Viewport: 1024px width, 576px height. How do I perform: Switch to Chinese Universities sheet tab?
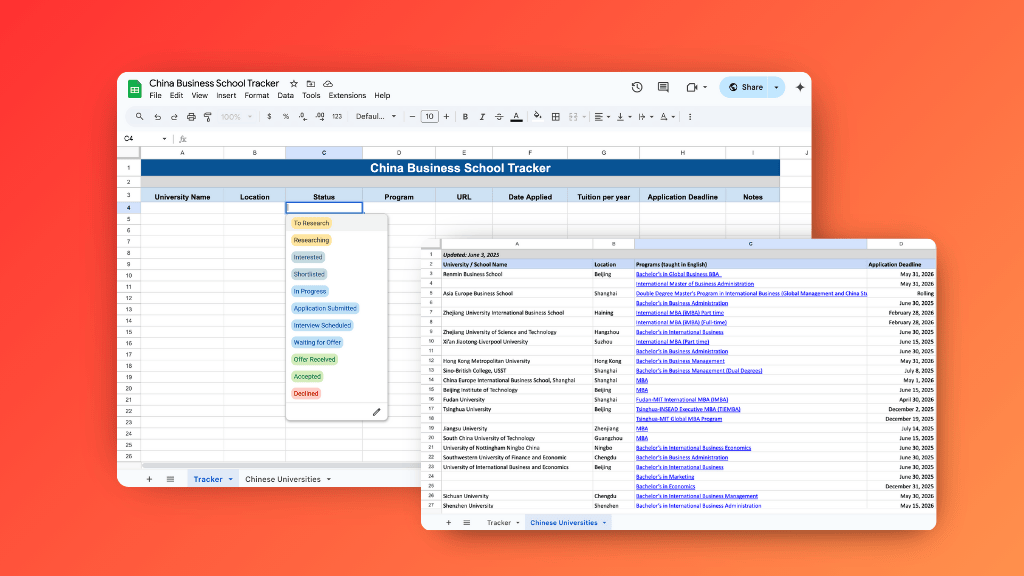pos(283,479)
